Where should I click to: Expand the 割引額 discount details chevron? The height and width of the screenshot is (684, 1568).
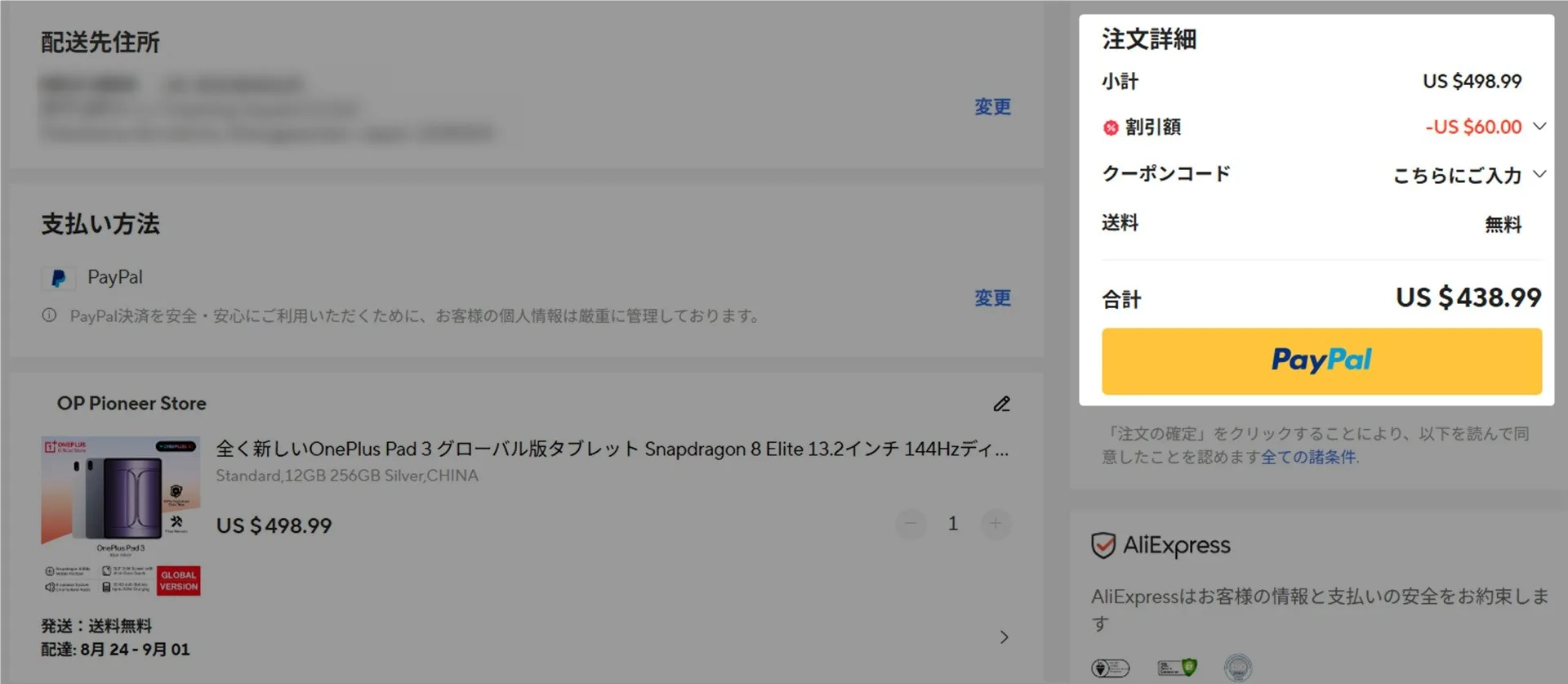[x=1539, y=127]
